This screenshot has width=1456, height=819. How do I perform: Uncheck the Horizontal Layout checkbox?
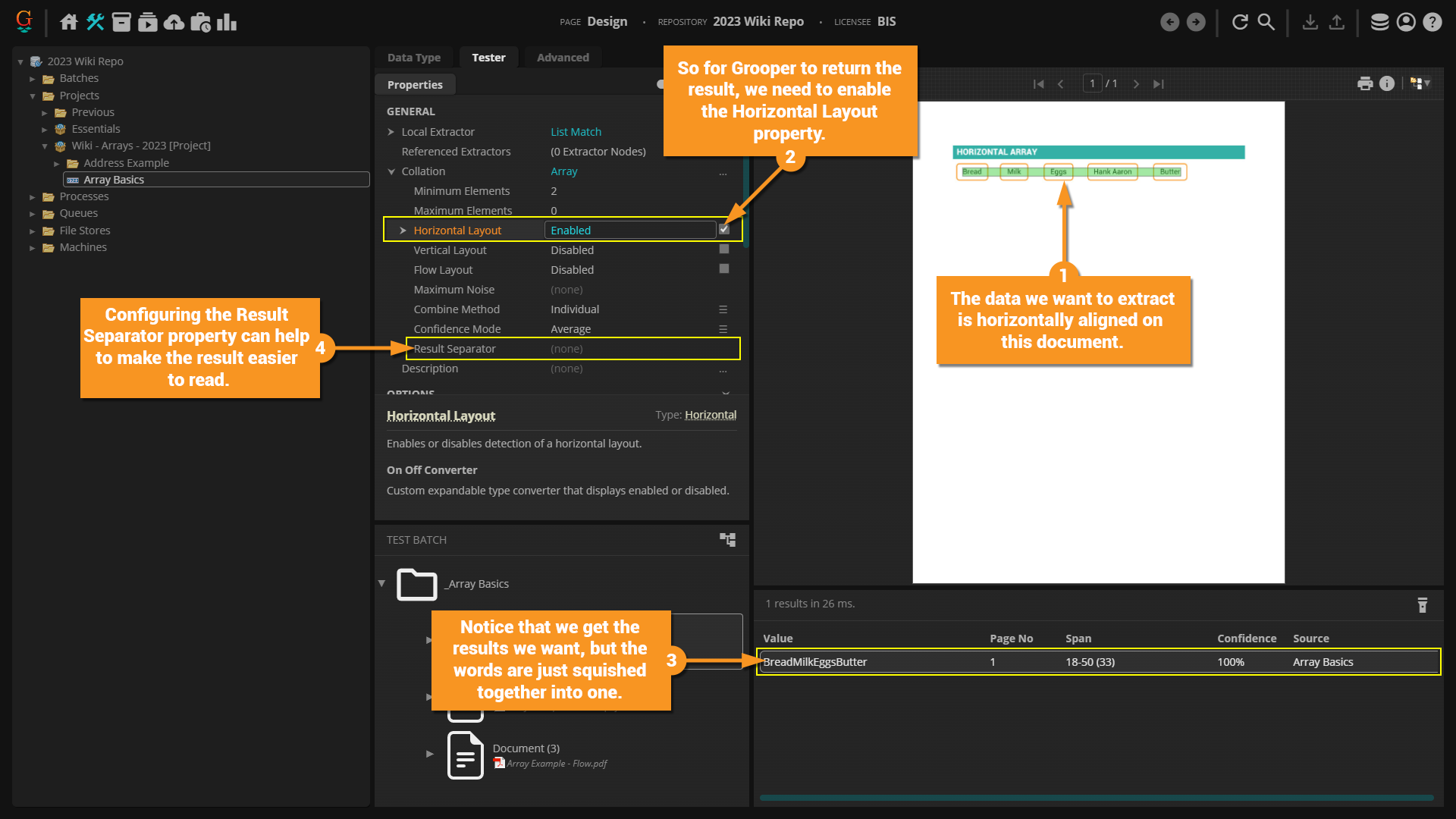[x=724, y=230]
